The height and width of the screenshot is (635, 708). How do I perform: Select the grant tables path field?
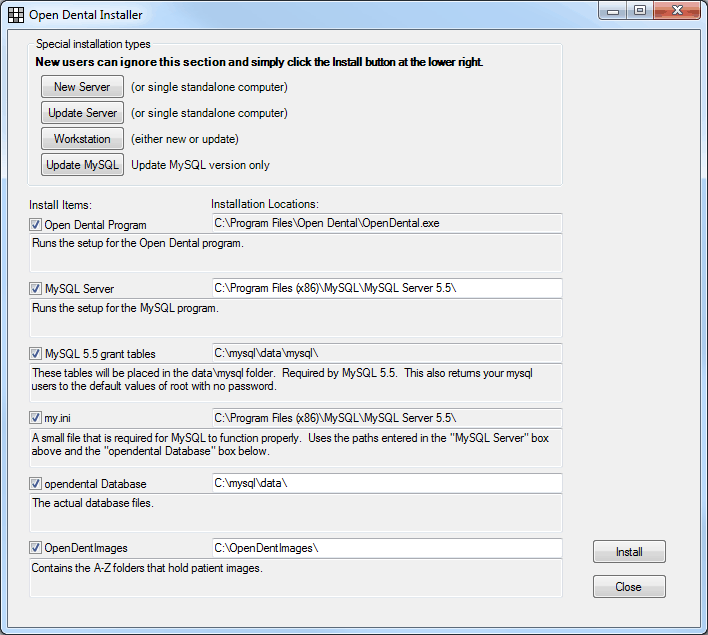pos(387,353)
